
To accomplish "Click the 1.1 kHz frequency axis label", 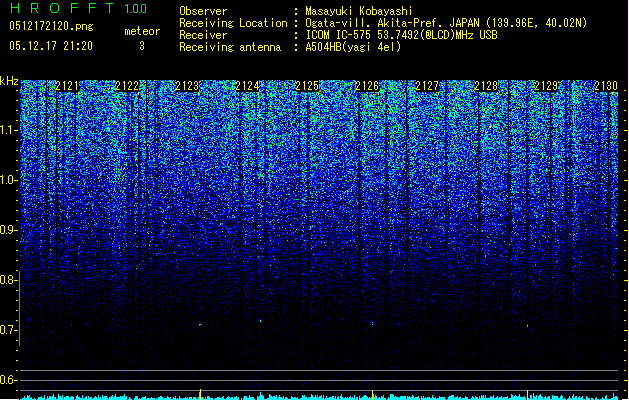I will [x=9, y=130].
